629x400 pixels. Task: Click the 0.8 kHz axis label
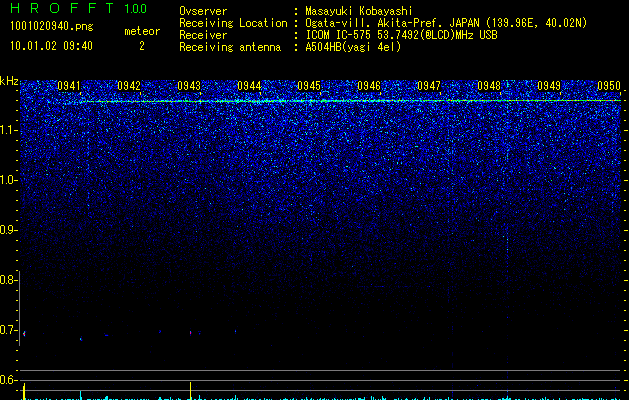coord(6,280)
